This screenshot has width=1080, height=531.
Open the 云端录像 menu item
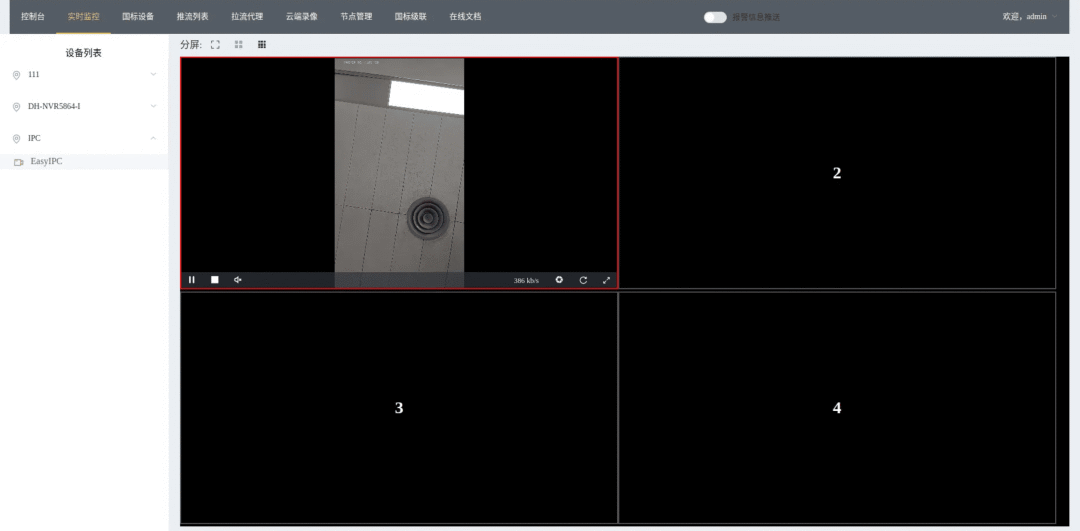point(302,17)
